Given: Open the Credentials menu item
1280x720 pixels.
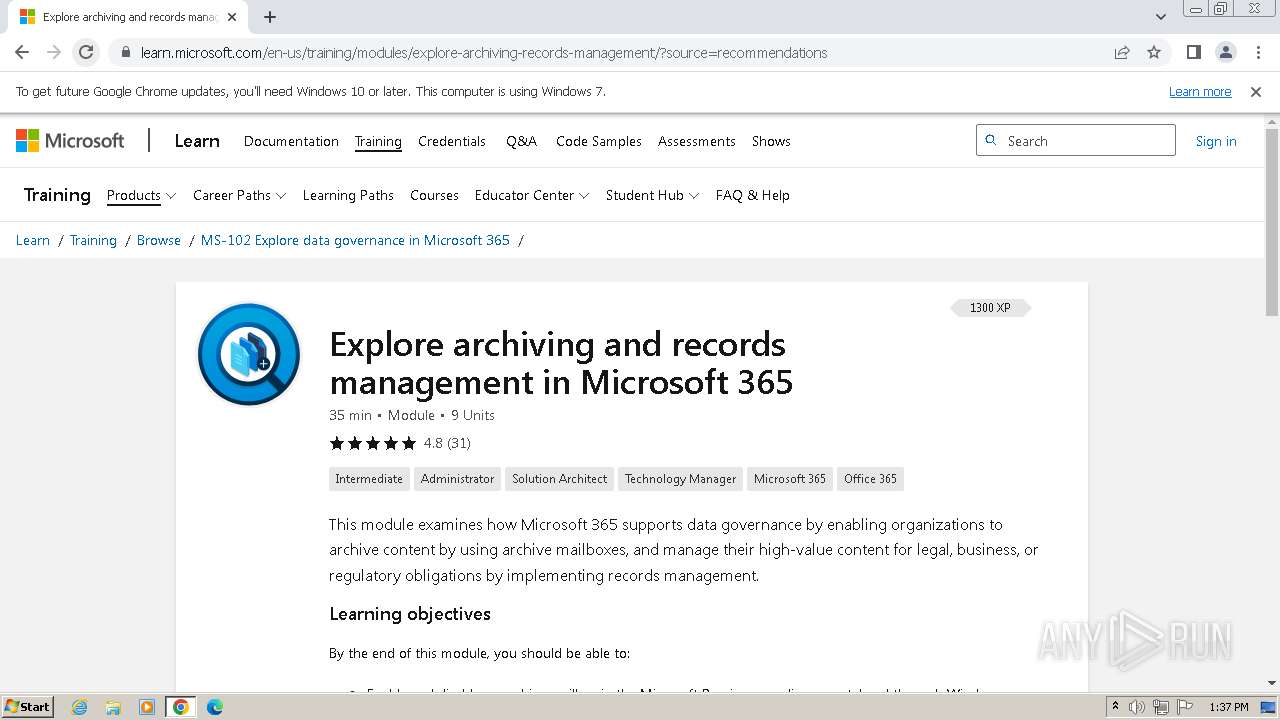Looking at the screenshot, I should click(452, 141).
